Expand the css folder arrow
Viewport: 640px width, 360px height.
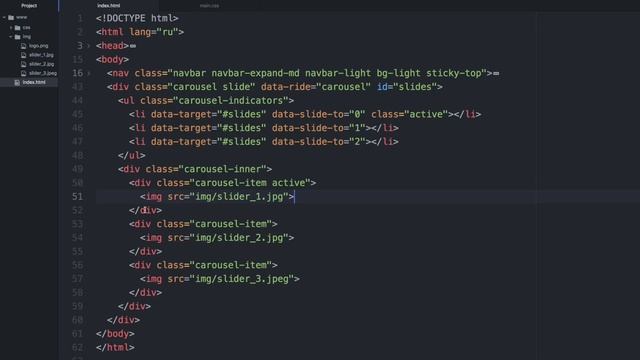11,28
